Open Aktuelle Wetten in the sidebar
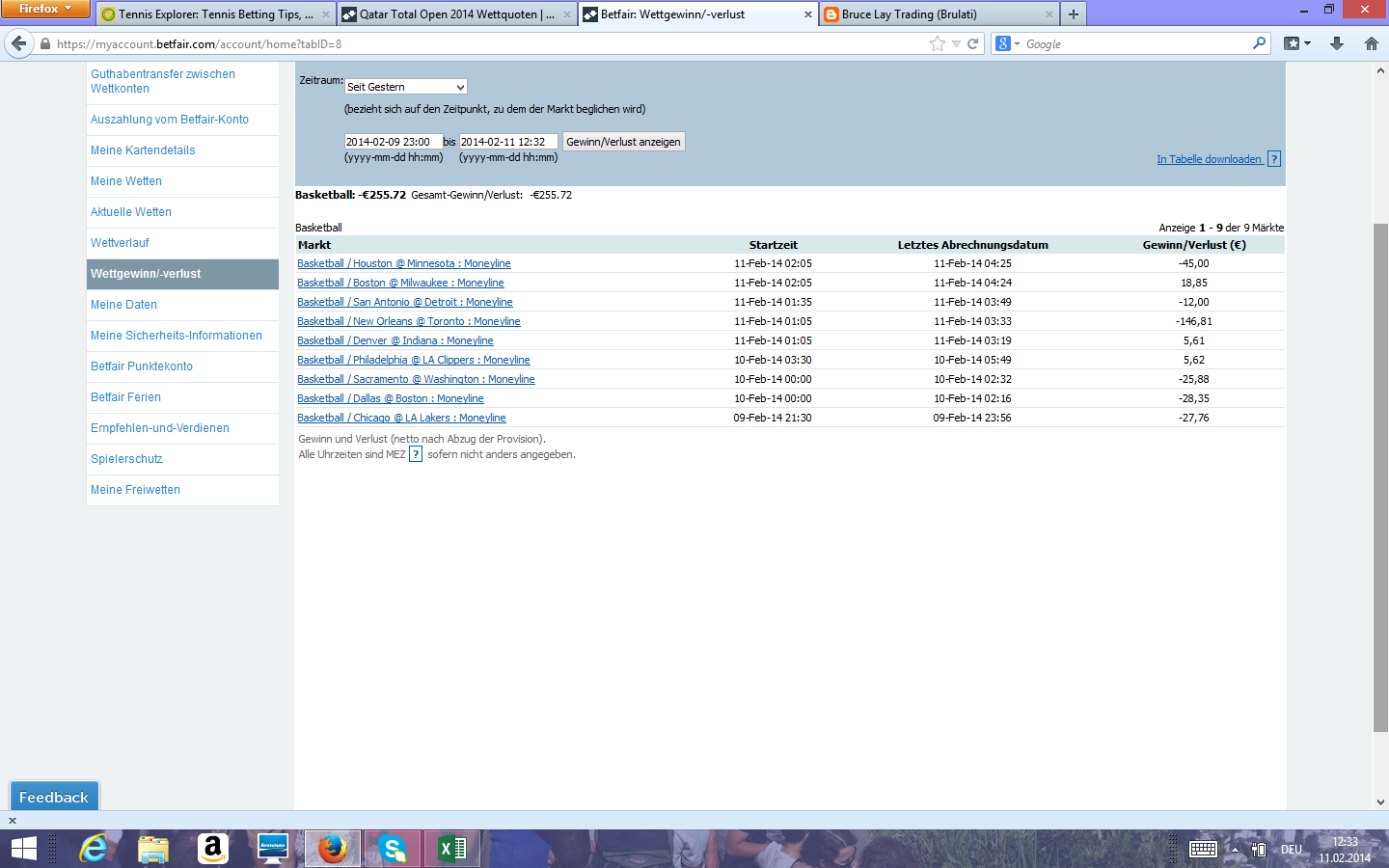The height and width of the screenshot is (868, 1389). coord(131,212)
